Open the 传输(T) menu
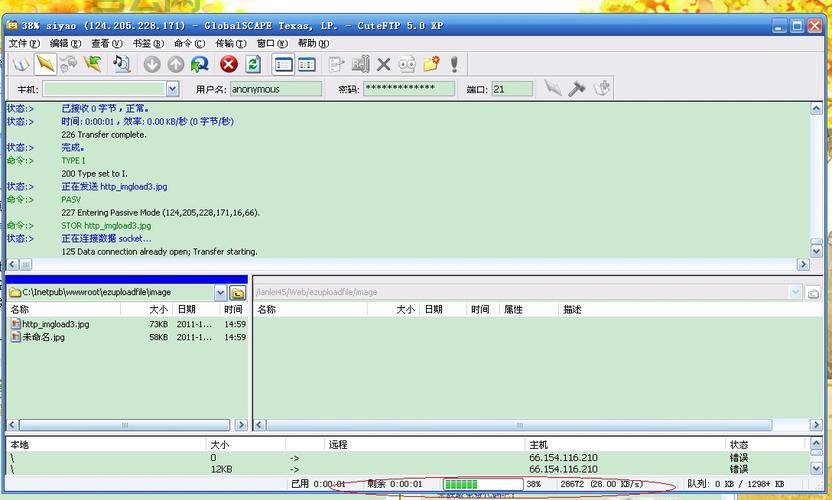 click(230, 44)
